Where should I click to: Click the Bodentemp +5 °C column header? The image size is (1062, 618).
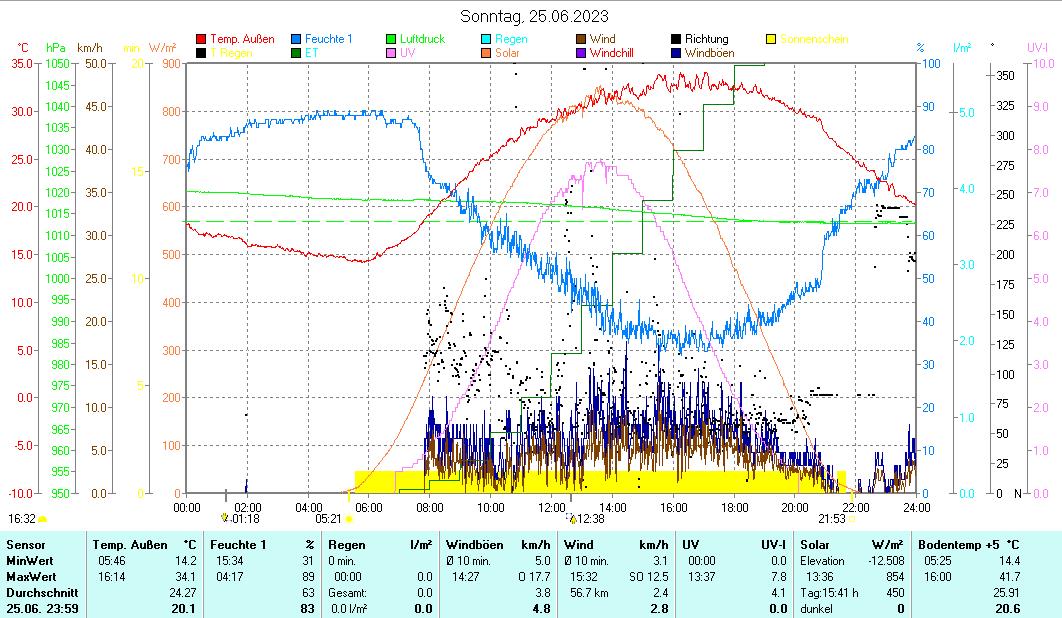969,545
